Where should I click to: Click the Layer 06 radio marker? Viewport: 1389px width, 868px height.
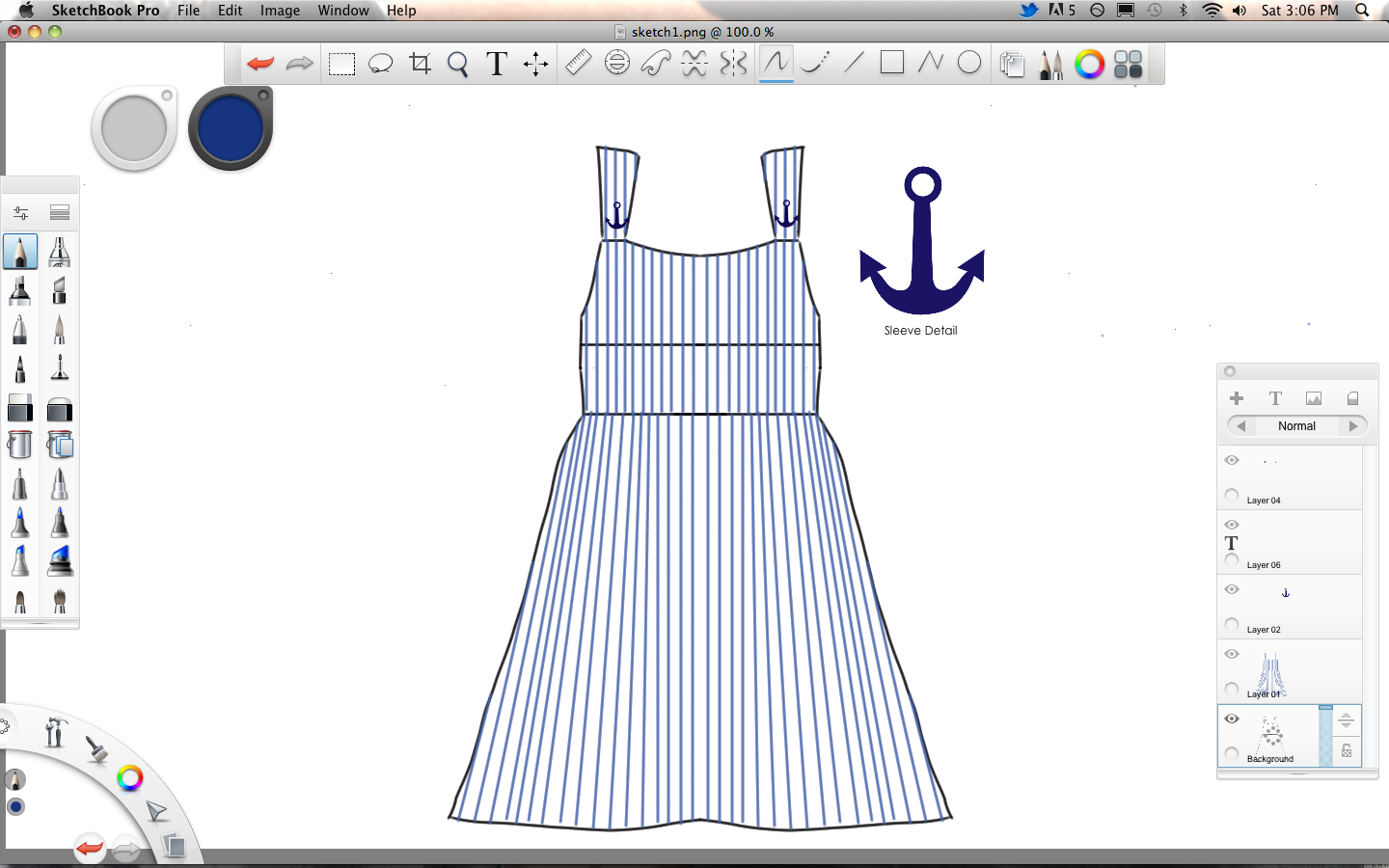tap(1232, 559)
